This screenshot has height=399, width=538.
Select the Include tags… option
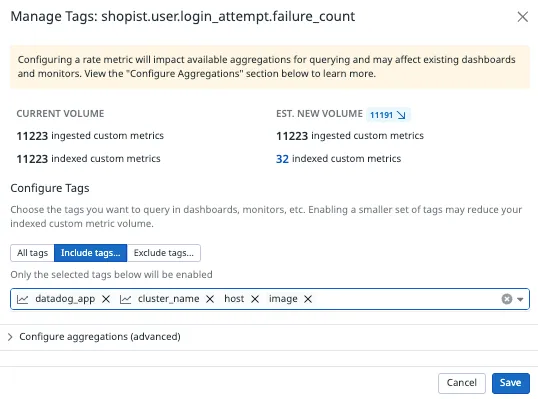click(91, 253)
